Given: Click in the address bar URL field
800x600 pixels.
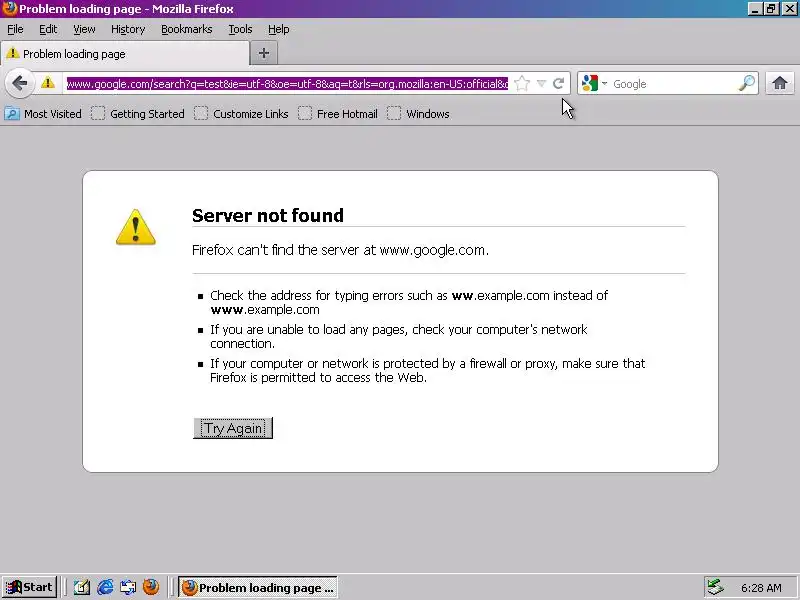Looking at the screenshot, I should pos(287,84).
